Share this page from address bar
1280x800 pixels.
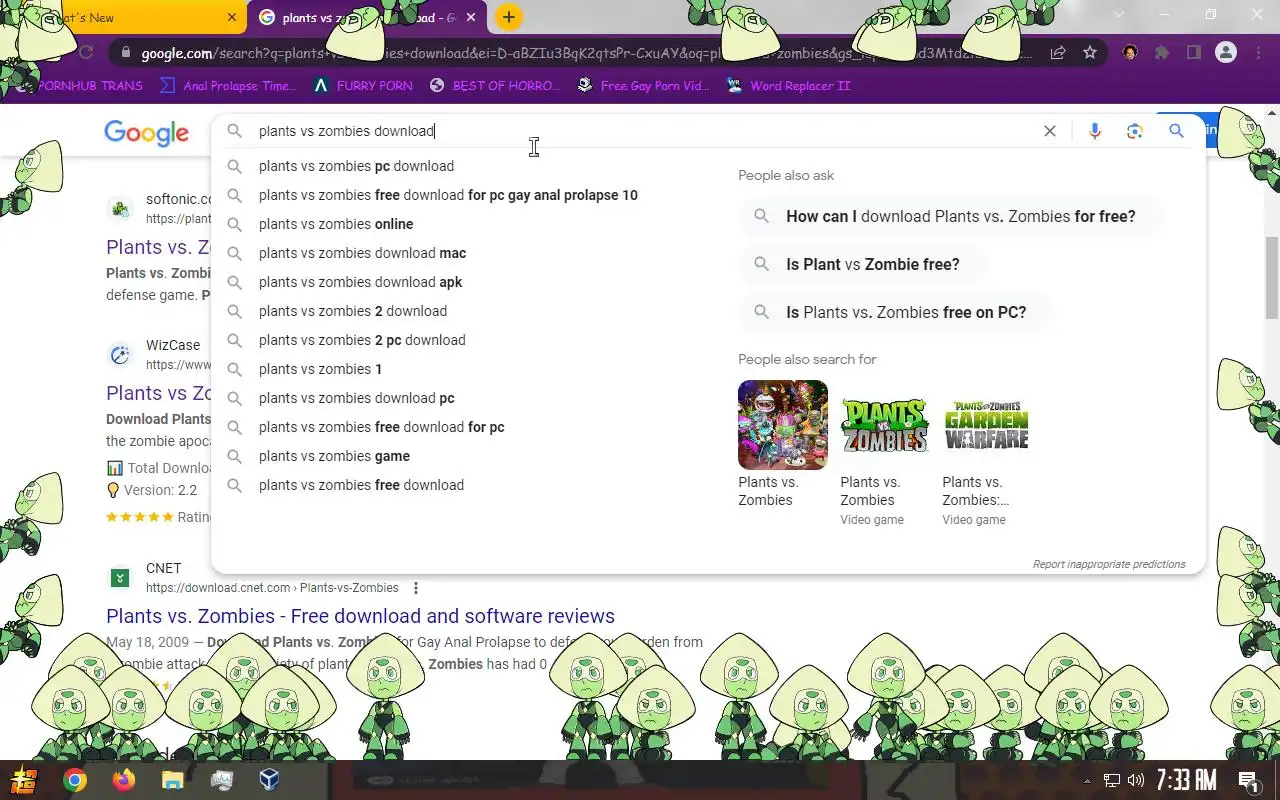[x=1058, y=53]
